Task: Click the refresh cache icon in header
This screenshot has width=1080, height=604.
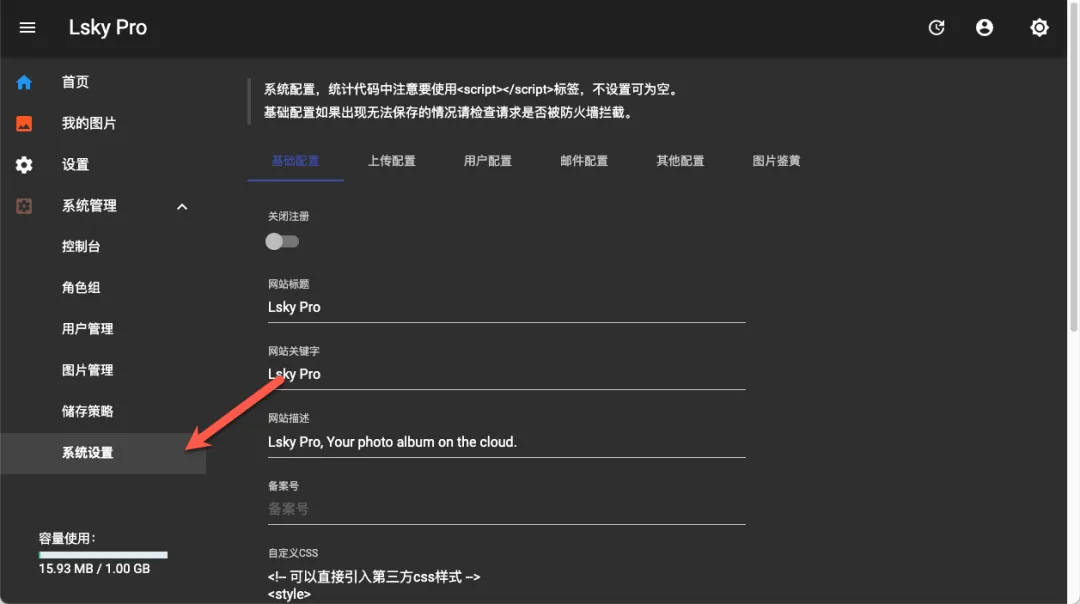Action: [x=936, y=28]
